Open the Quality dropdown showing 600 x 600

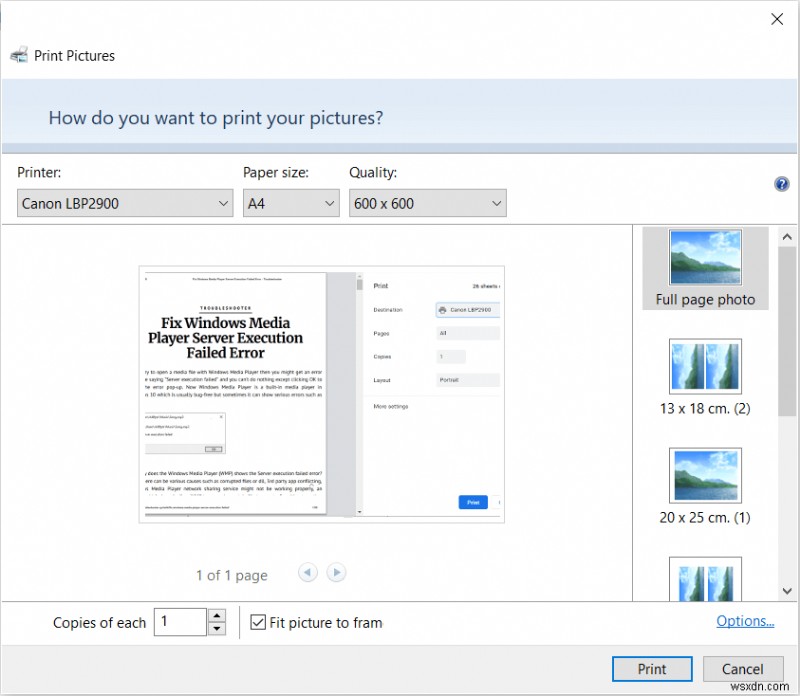click(428, 203)
